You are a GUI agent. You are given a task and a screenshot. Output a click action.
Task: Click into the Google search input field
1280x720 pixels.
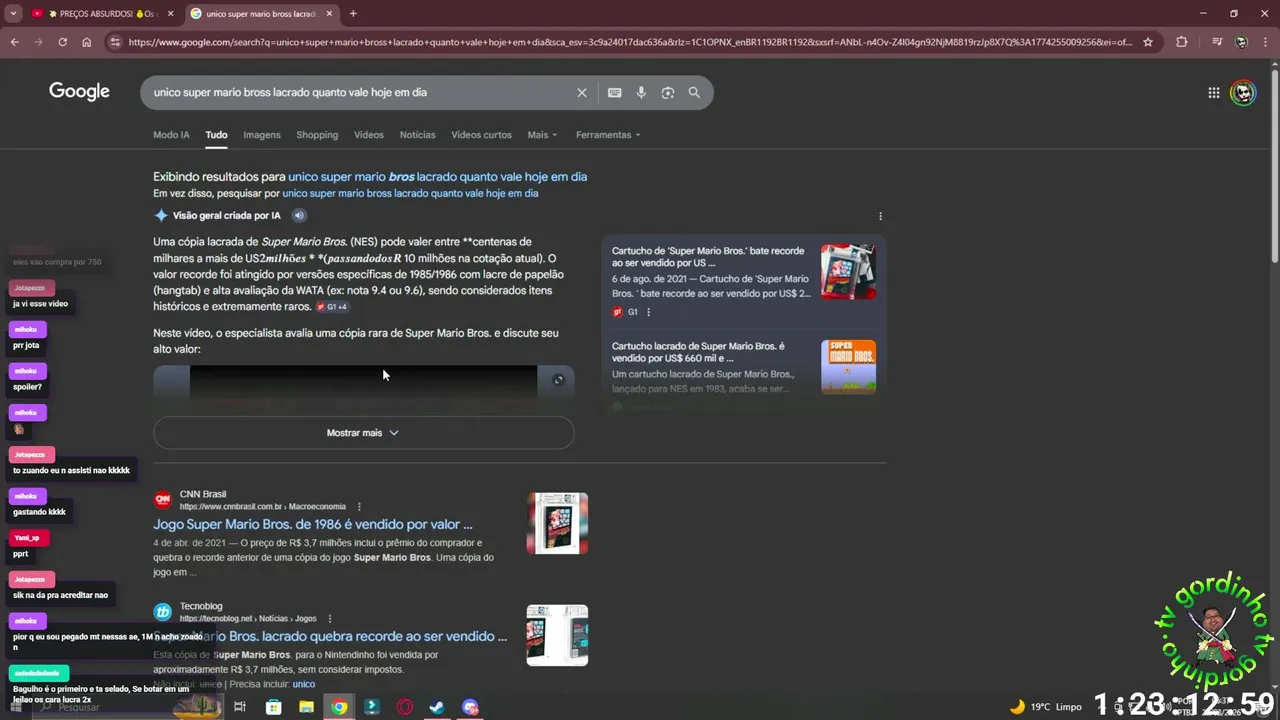coord(360,92)
